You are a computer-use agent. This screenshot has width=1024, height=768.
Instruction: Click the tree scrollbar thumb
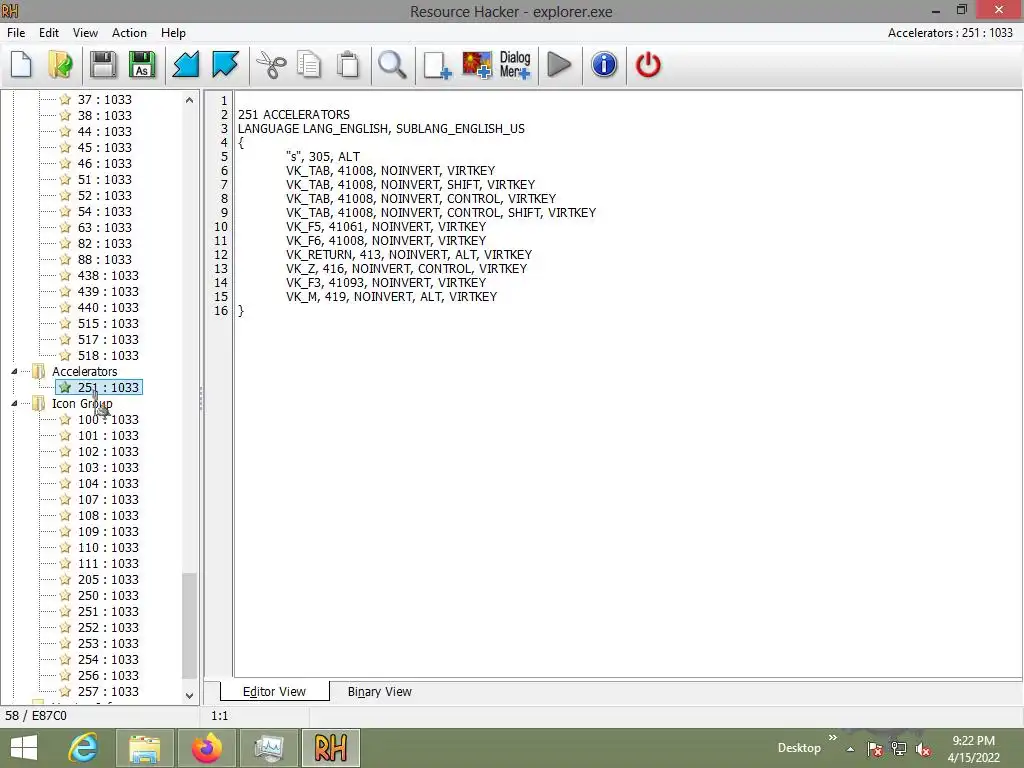(189, 626)
